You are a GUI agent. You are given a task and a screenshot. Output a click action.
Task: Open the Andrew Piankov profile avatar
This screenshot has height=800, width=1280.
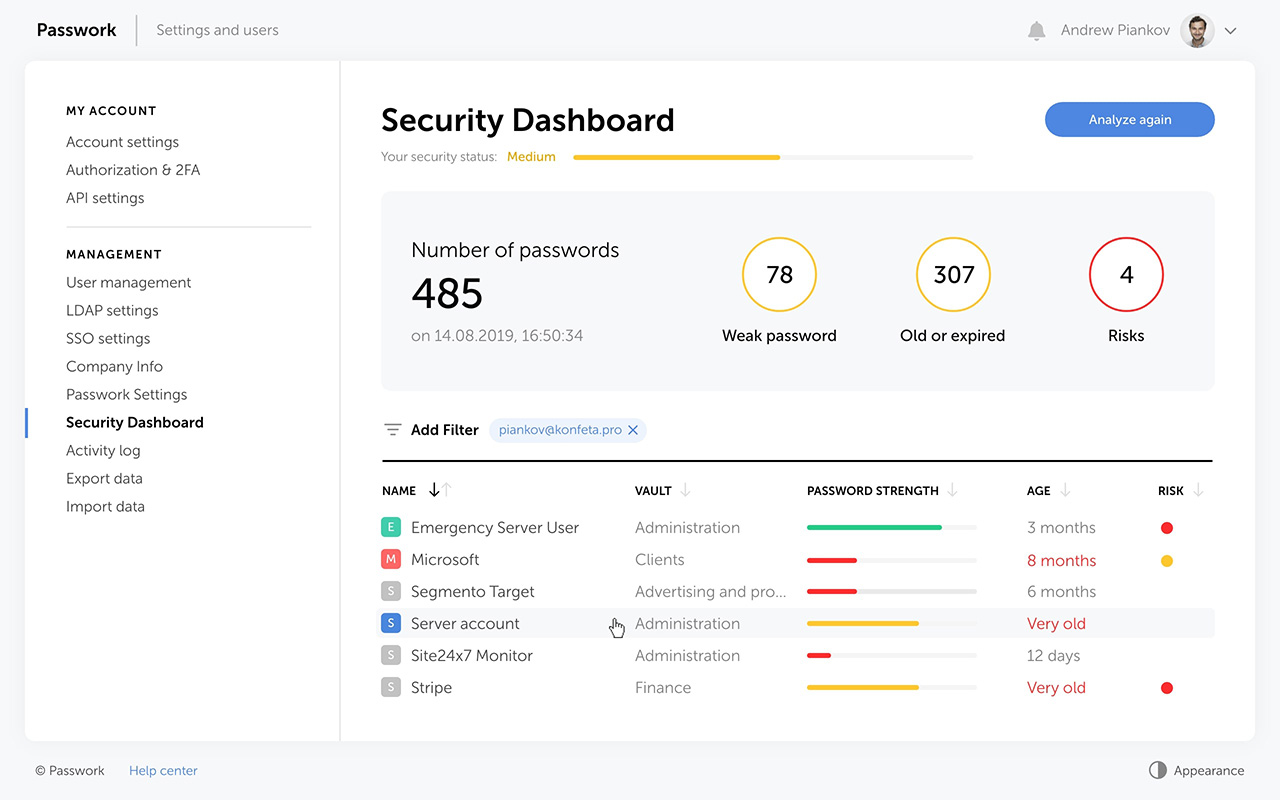coord(1197,31)
